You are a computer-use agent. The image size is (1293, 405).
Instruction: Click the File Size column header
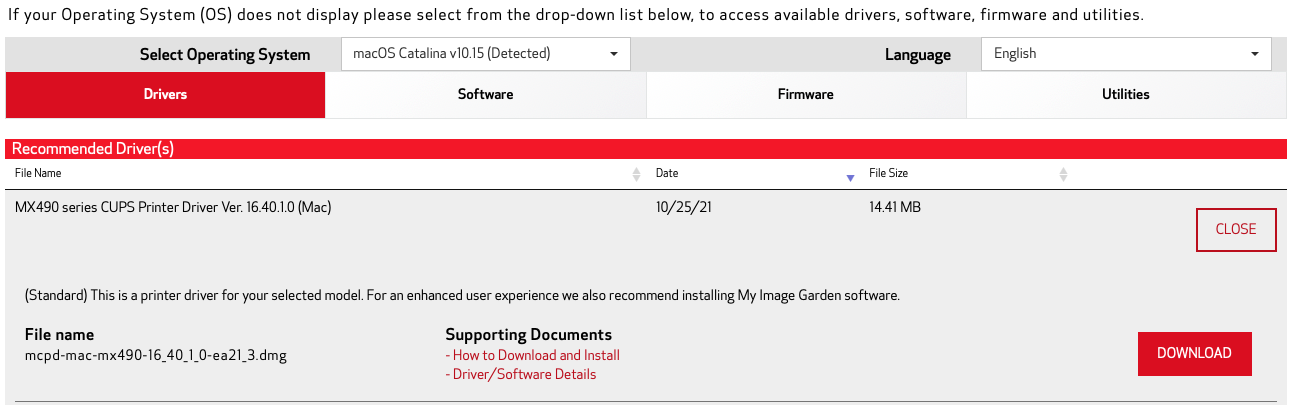(888, 173)
